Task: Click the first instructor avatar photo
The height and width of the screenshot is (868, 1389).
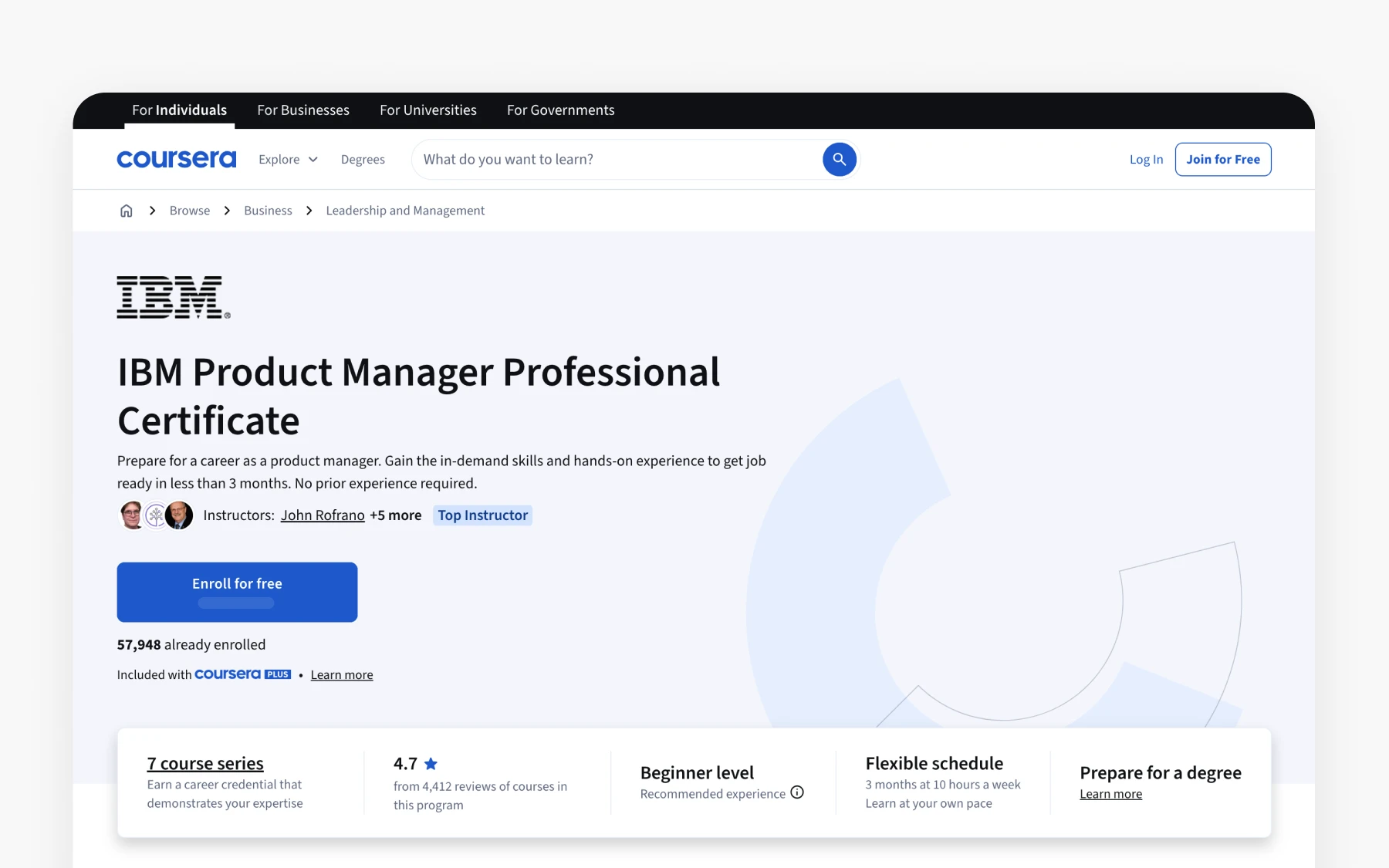Action: 132,515
